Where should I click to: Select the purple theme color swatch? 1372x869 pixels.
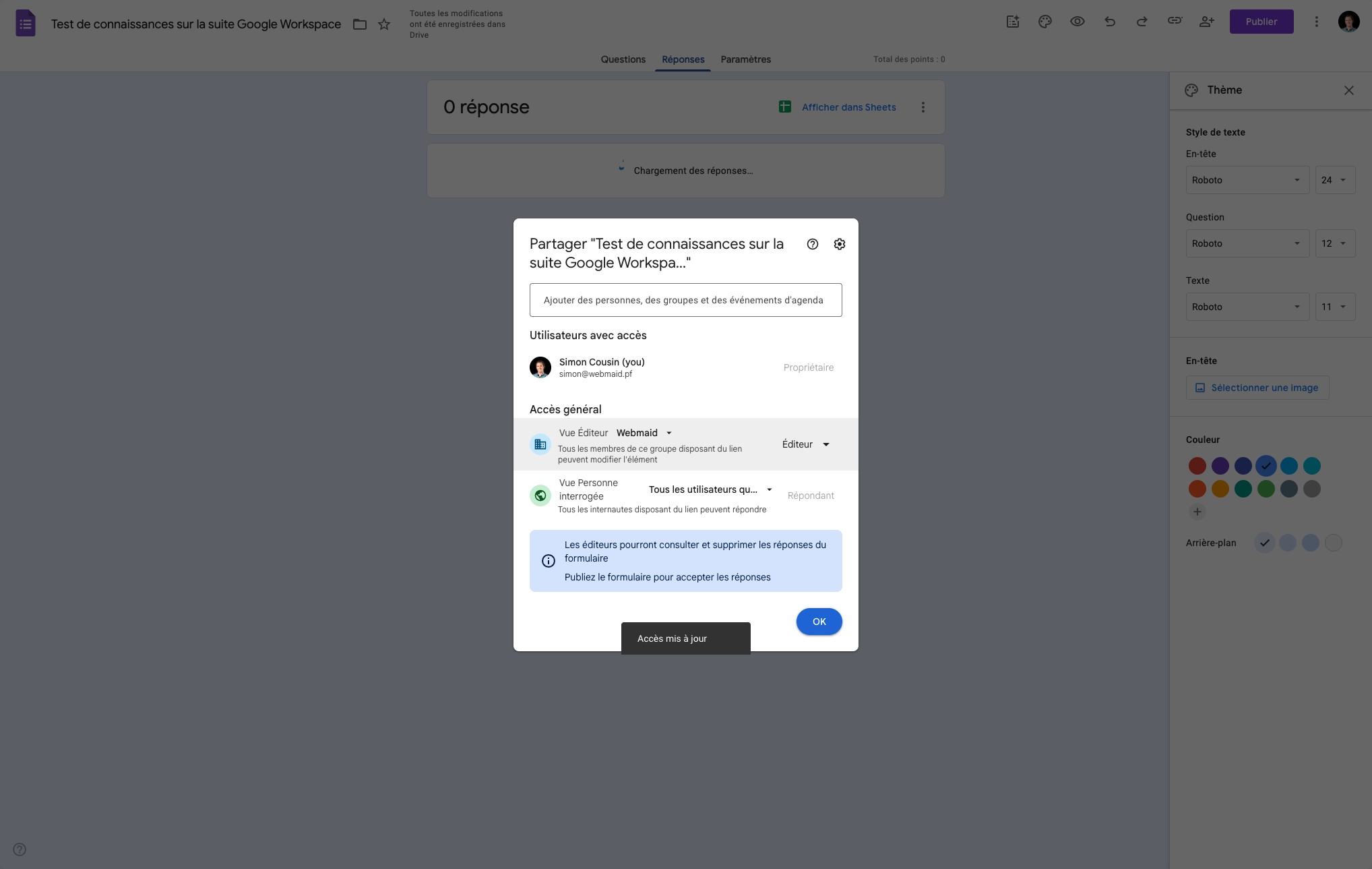(1220, 466)
